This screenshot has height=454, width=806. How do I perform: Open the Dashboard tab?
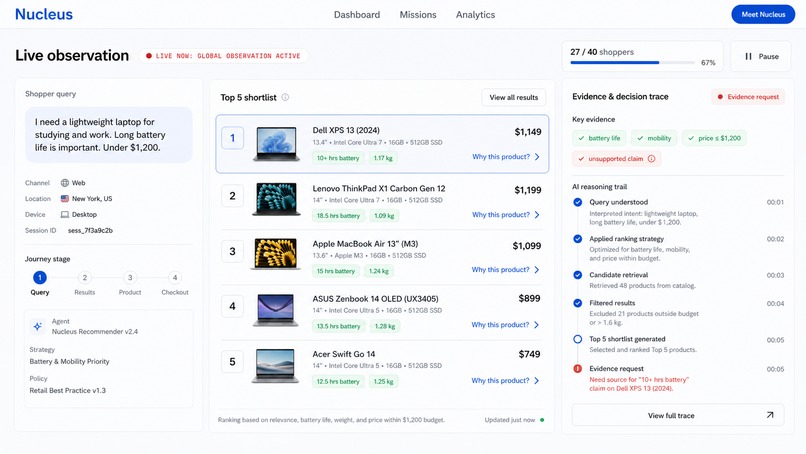point(357,15)
